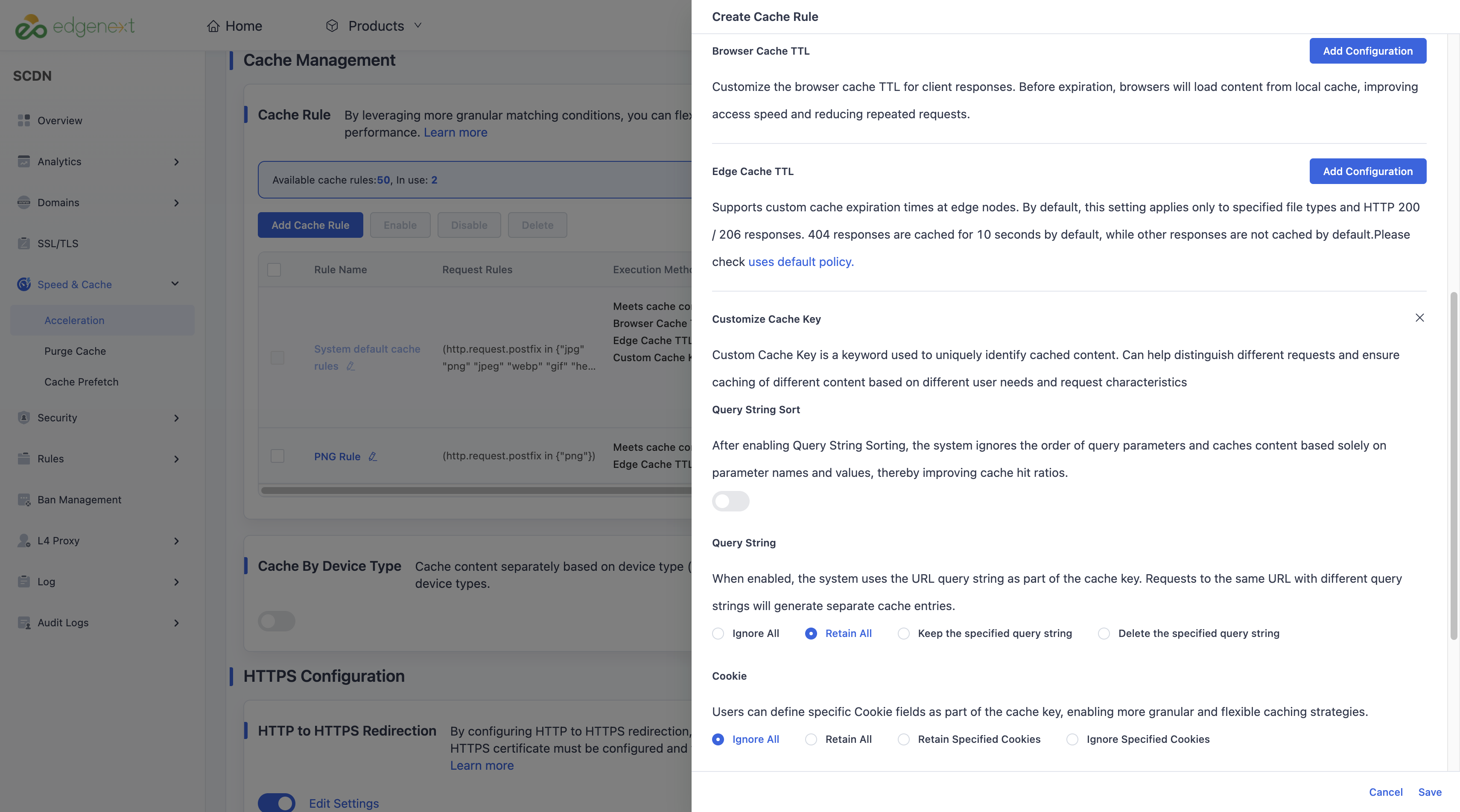Click the Overview grid icon in sidebar
The image size is (1460, 812).
[24, 120]
